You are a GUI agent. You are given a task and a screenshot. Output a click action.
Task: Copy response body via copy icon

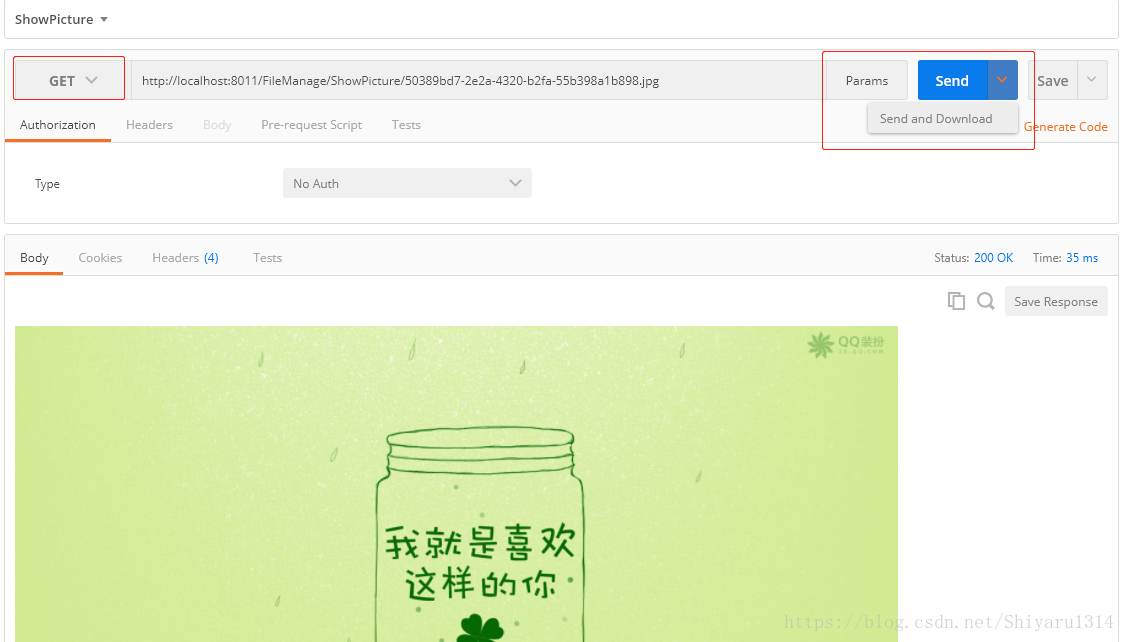tap(956, 301)
